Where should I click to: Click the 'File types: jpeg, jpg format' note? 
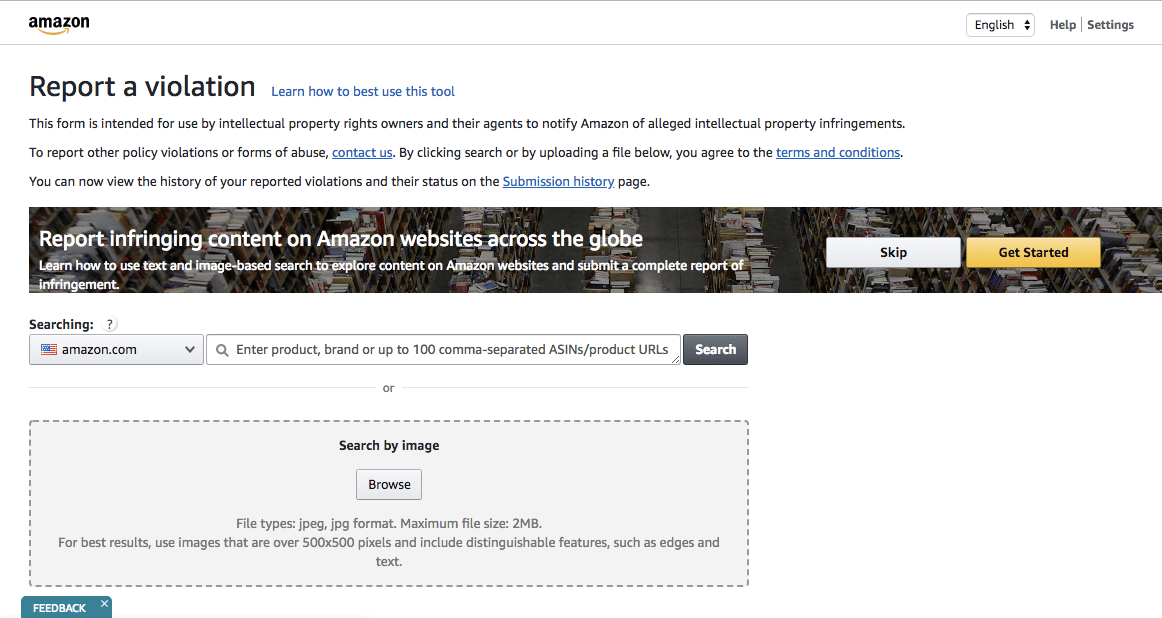click(x=389, y=523)
